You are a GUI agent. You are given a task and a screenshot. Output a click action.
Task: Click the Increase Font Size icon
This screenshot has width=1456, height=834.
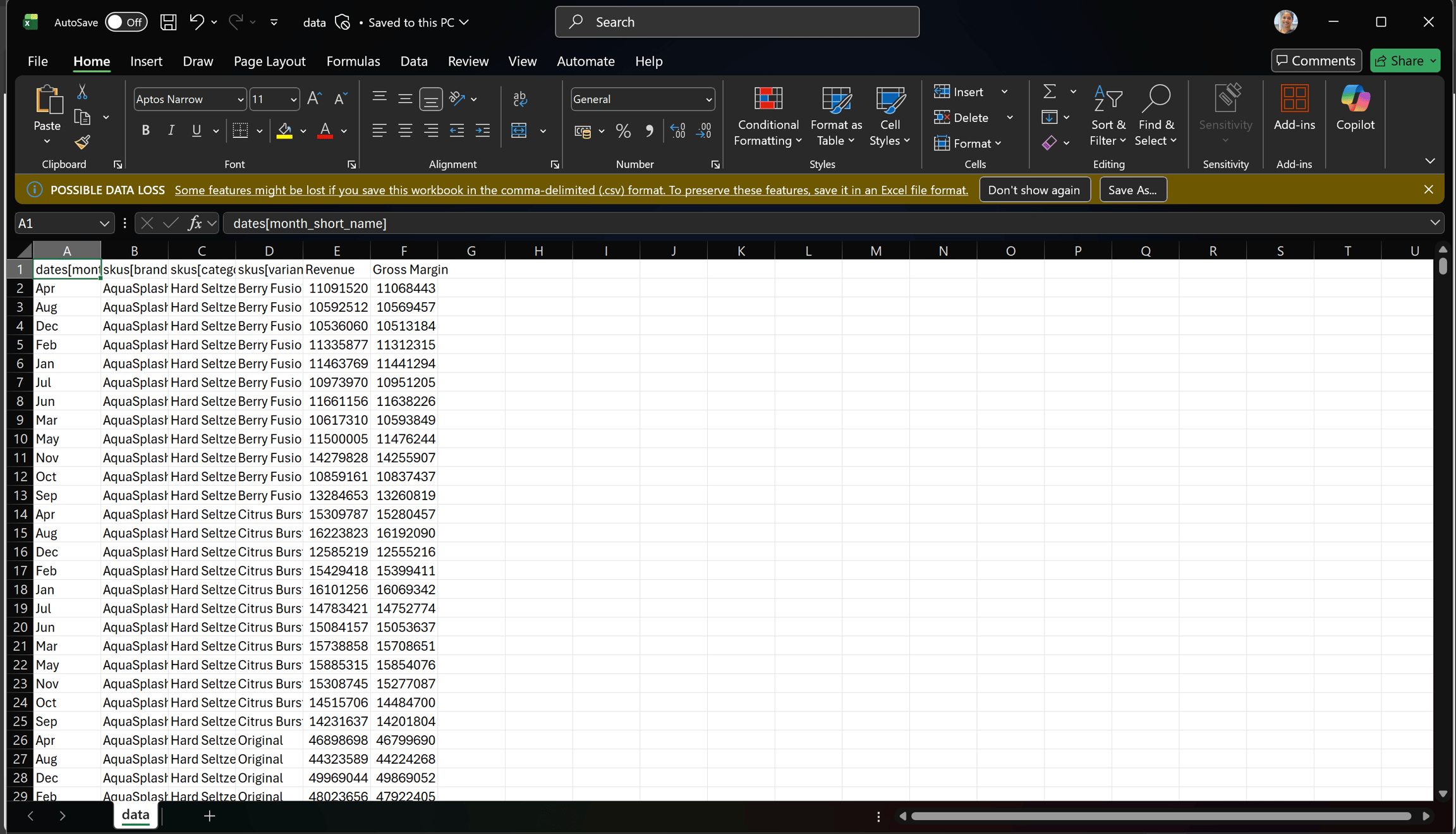314,99
